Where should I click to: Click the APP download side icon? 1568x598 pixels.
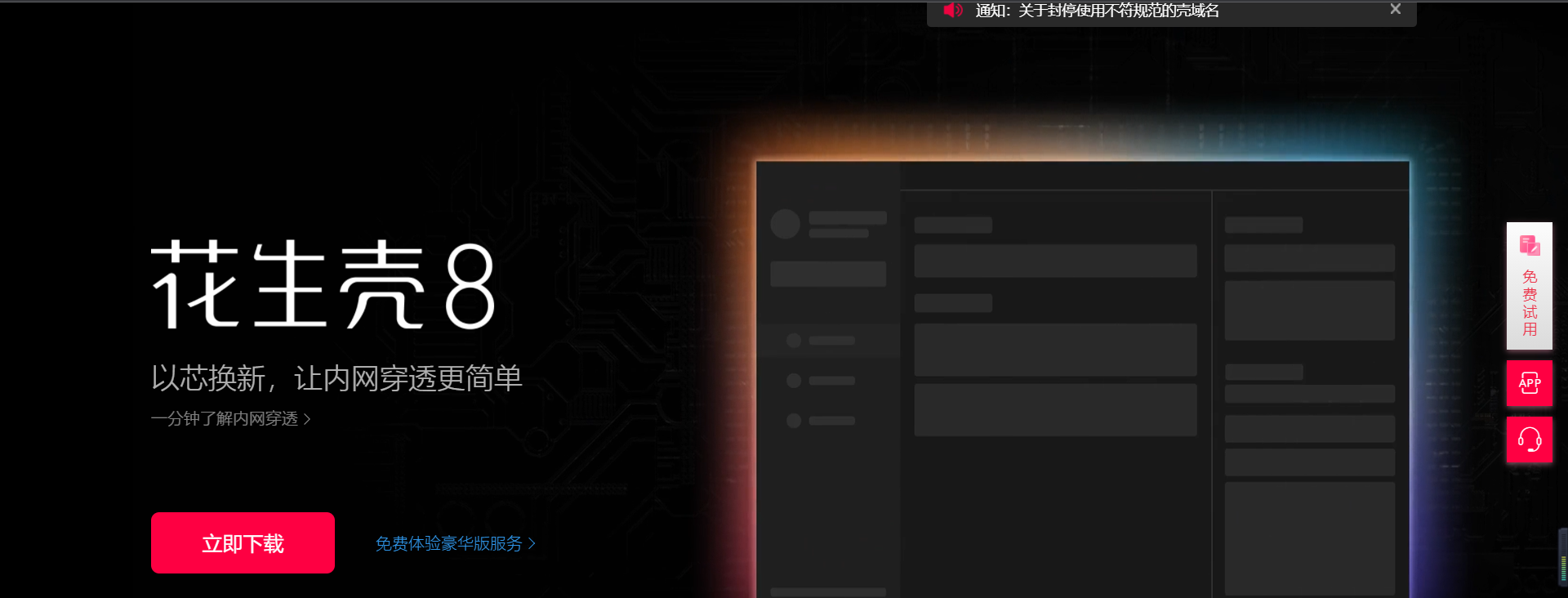coord(1530,383)
